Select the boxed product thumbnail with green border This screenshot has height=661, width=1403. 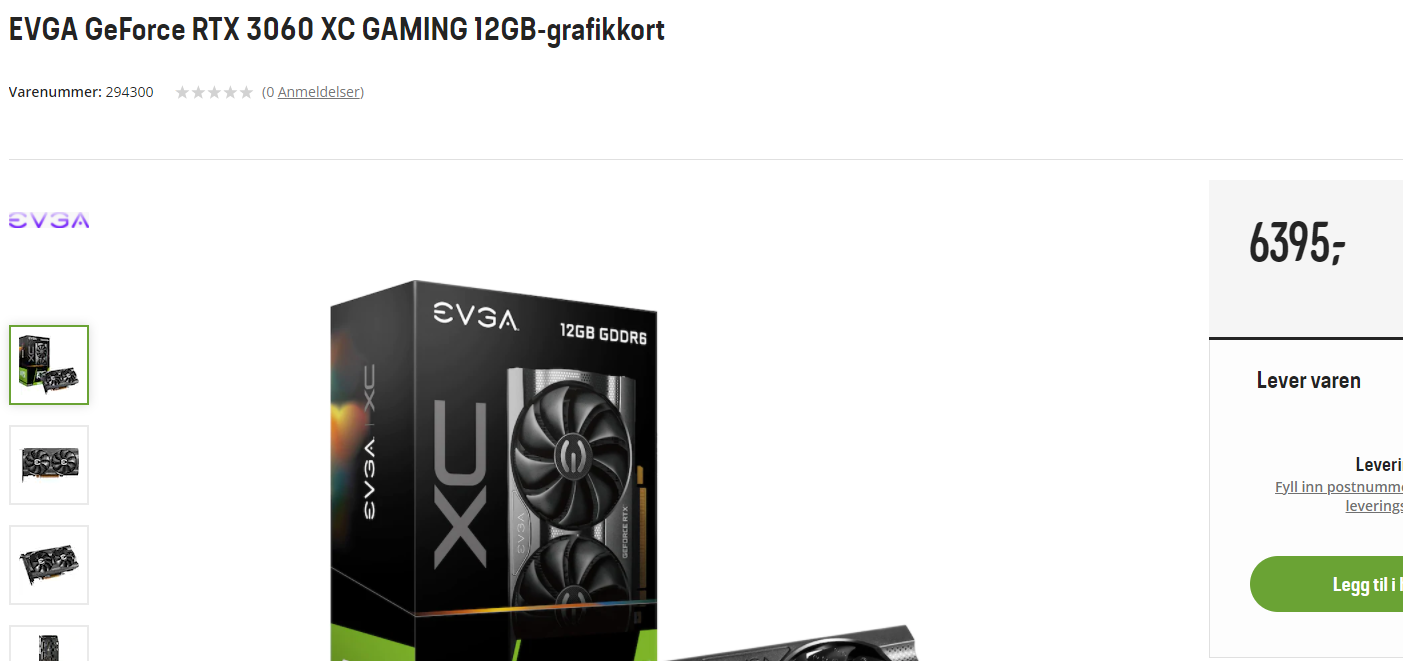point(49,365)
